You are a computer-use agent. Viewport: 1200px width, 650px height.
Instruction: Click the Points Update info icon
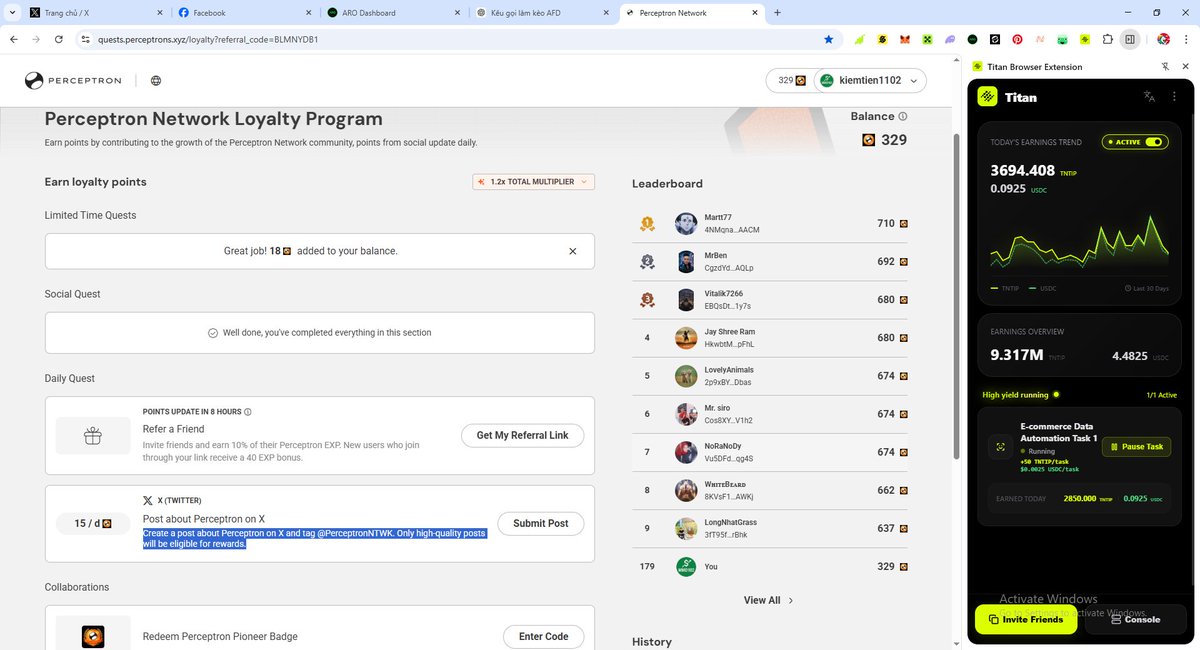tap(248, 411)
